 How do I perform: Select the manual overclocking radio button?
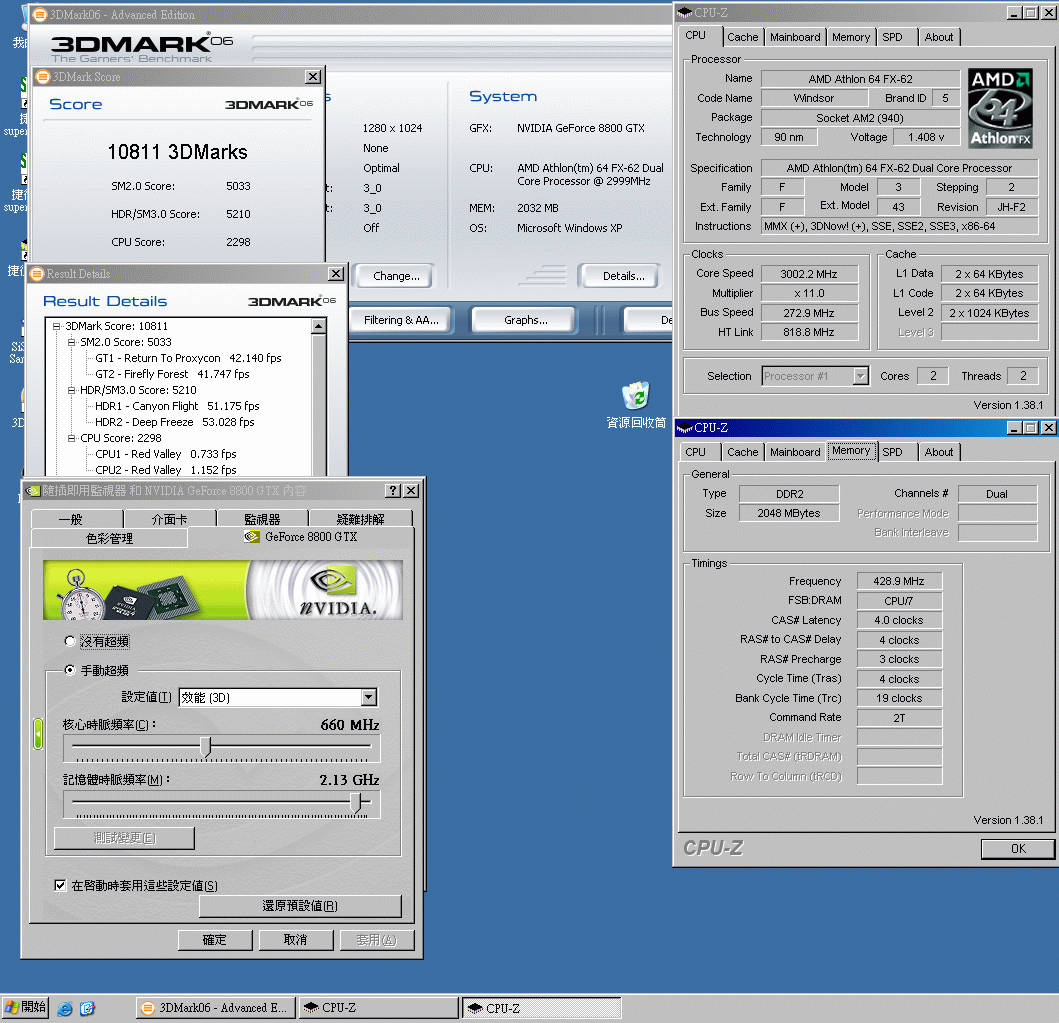(70, 670)
